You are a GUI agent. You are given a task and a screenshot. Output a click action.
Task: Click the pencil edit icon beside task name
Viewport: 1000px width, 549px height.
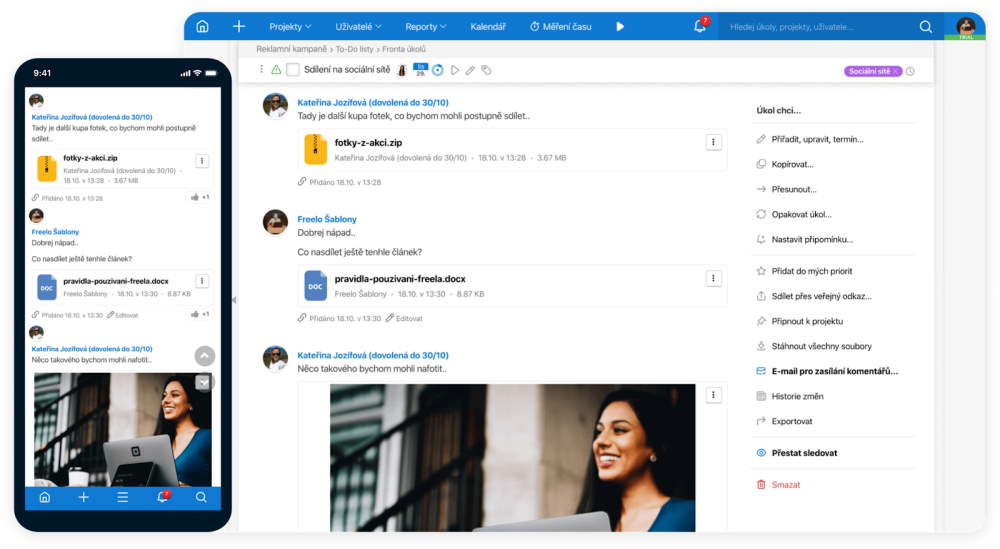point(471,70)
